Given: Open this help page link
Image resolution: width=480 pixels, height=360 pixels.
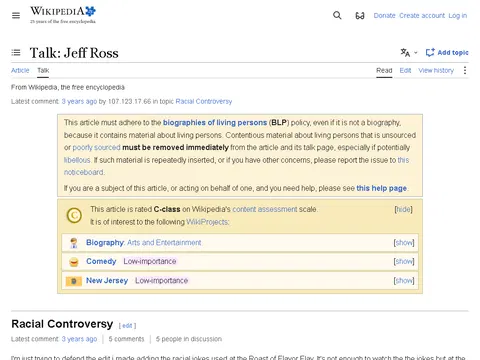Looking at the screenshot, I should click(x=382, y=188).
